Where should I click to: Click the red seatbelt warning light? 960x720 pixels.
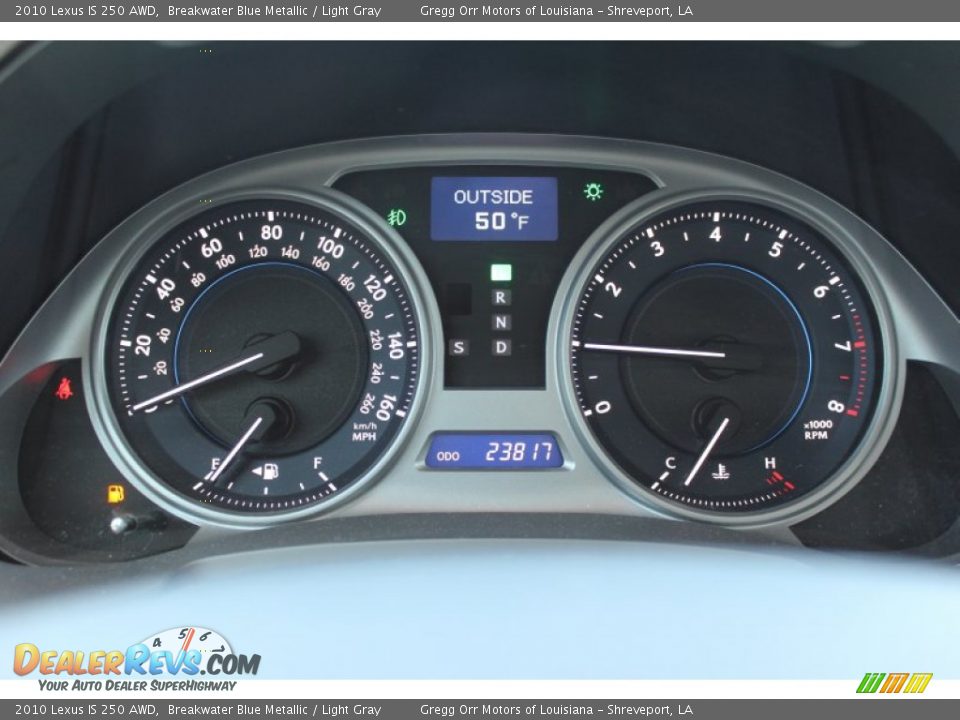[x=64, y=389]
